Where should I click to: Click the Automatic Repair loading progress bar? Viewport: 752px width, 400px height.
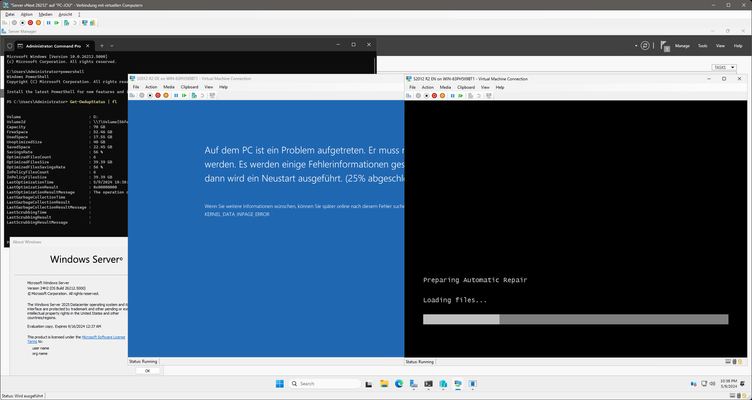pyautogui.click(x=576, y=319)
